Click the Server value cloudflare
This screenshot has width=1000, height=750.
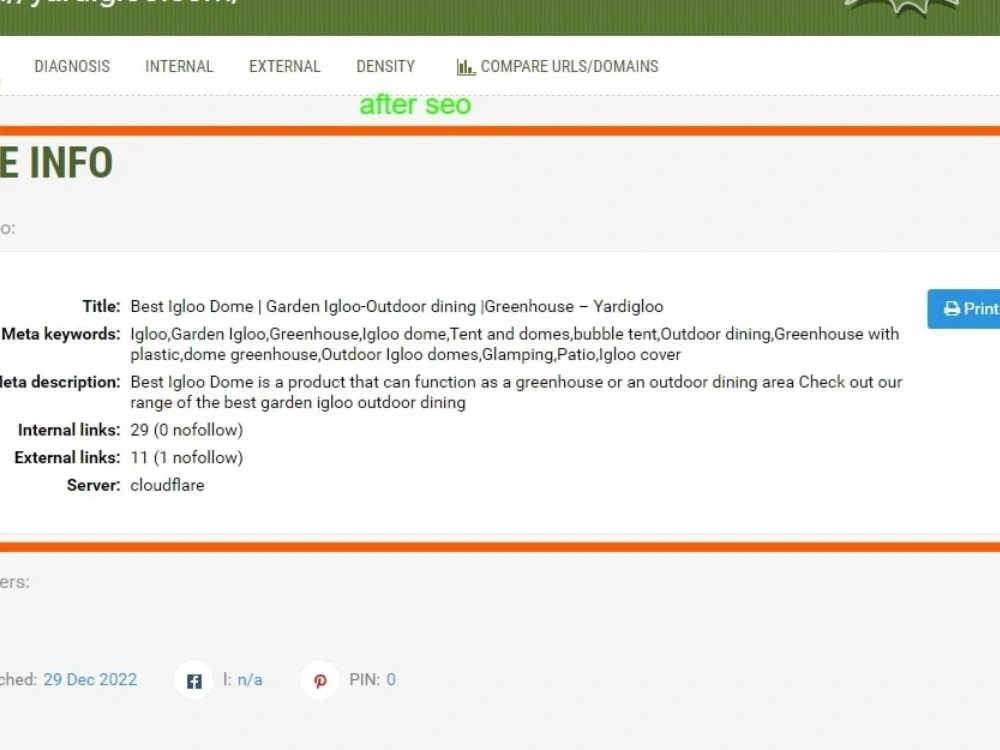point(167,485)
